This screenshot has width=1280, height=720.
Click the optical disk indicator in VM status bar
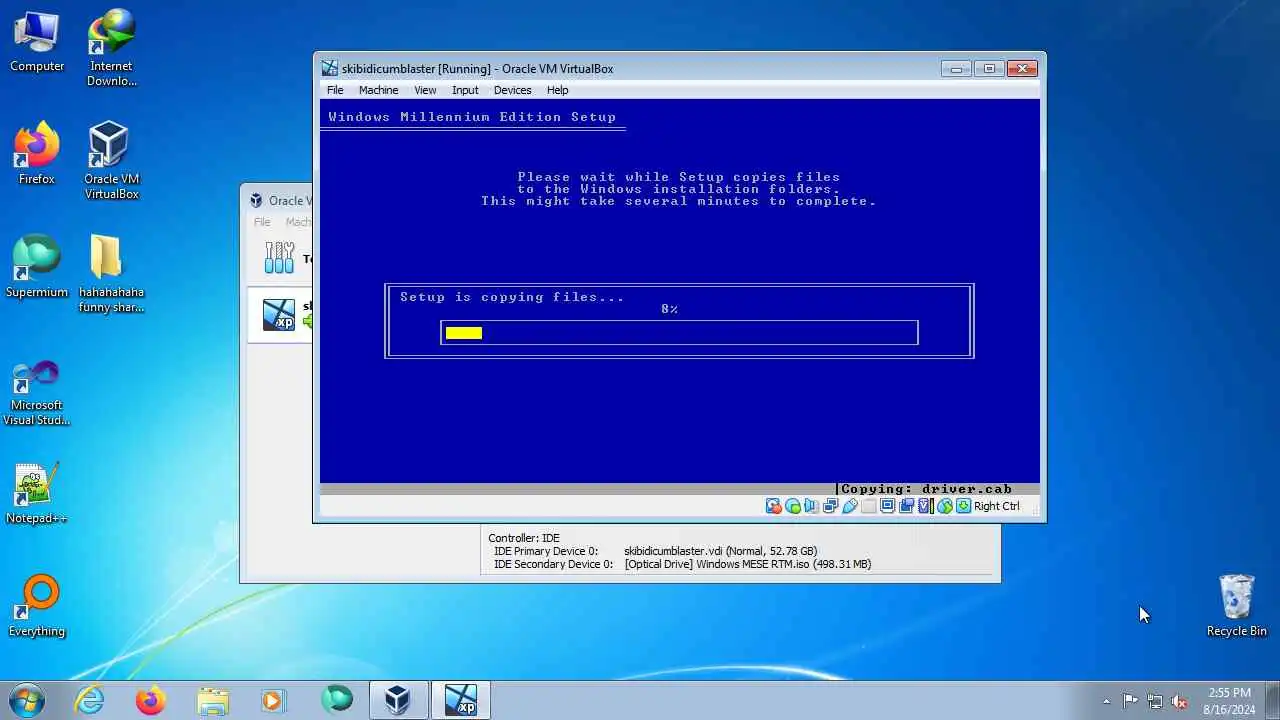coord(793,506)
